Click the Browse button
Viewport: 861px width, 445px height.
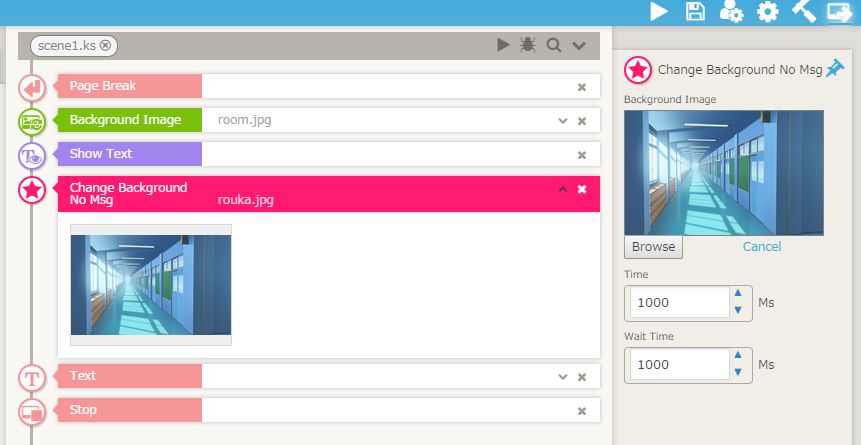[653, 247]
